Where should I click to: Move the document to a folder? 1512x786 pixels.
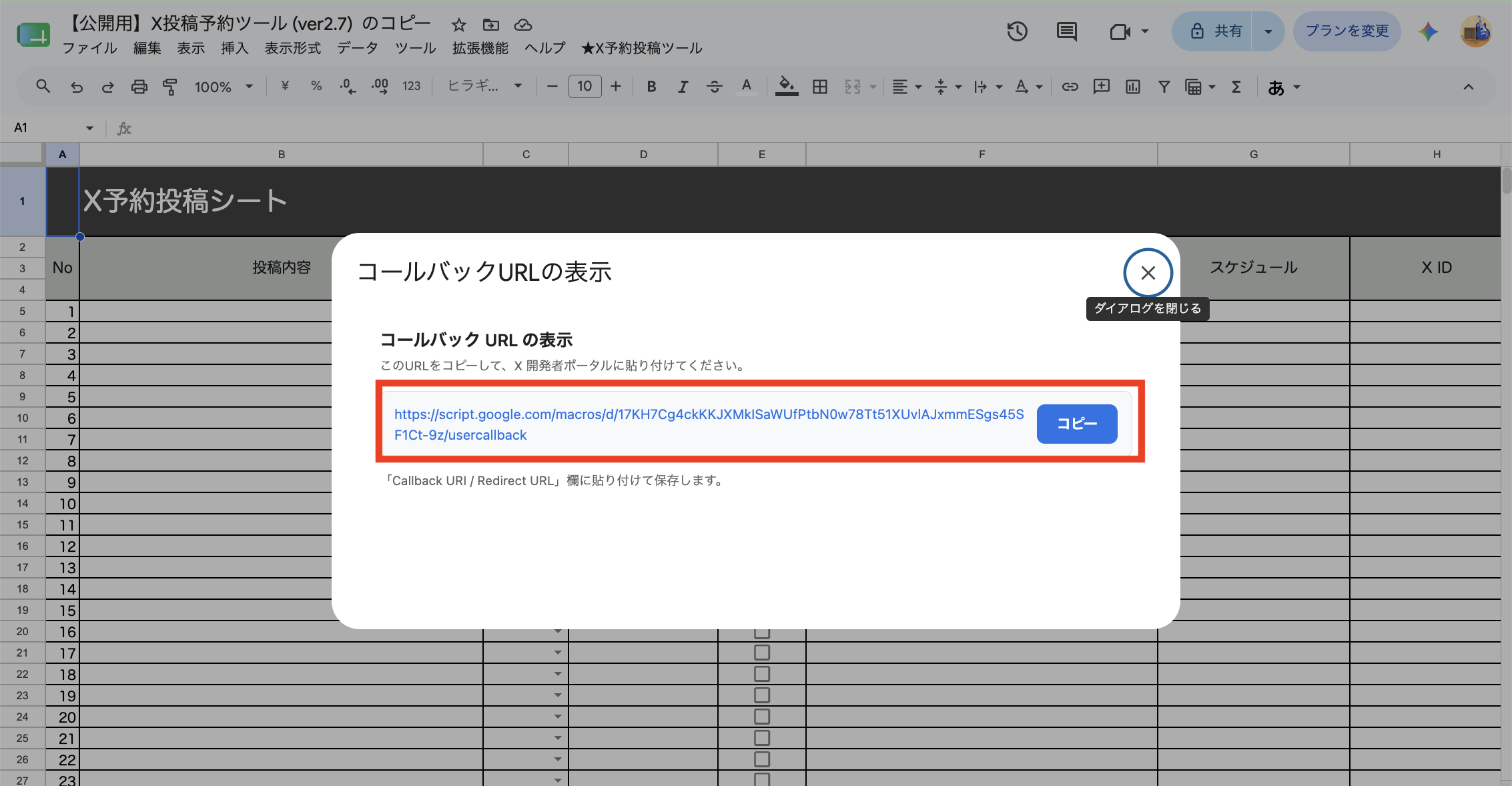pyautogui.click(x=491, y=25)
